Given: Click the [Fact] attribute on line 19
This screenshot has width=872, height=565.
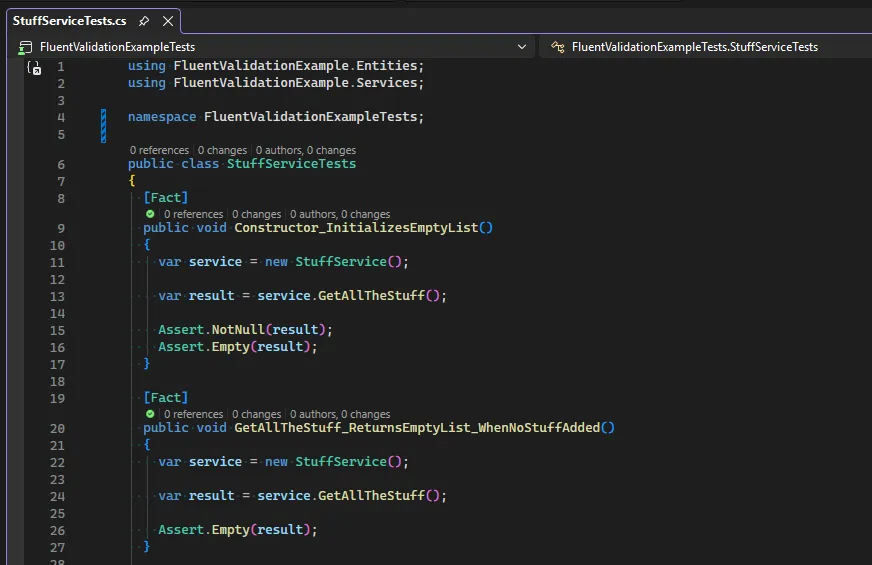Looking at the screenshot, I should coord(166,398).
